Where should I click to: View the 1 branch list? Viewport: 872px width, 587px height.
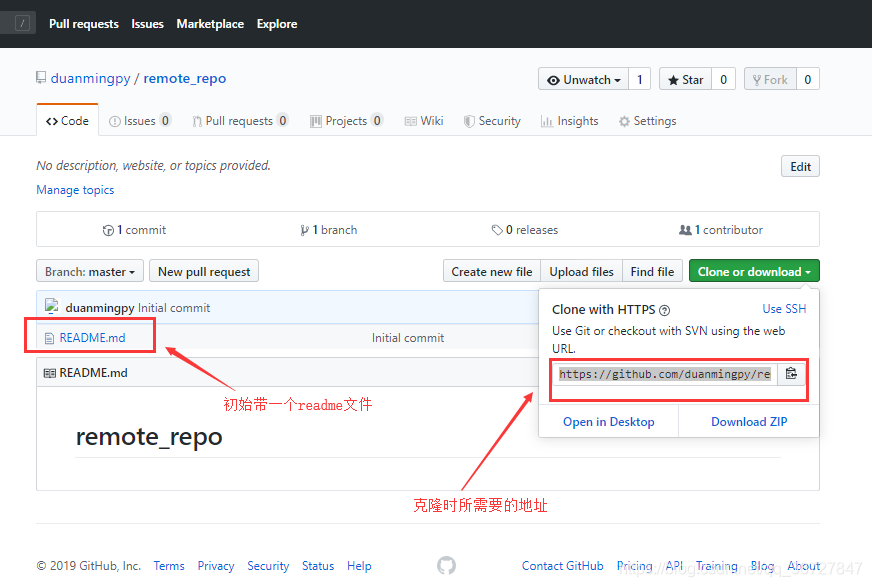tap(329, 230)
